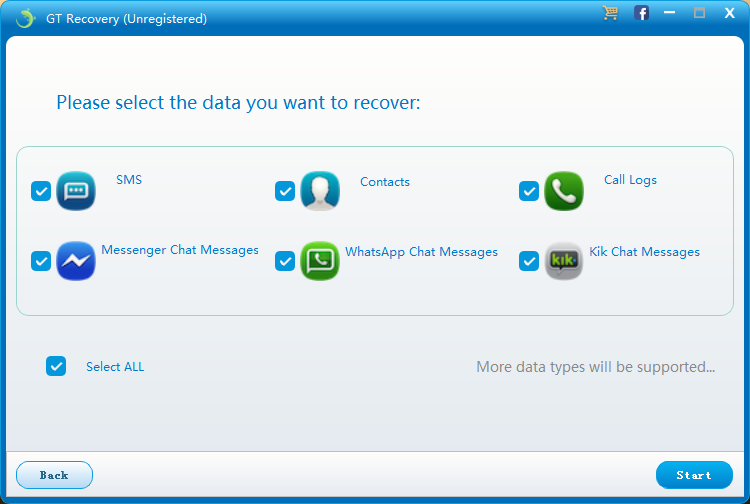Click the Kik chat icon
The image size is (750, 504).
(x=564, y=261)
